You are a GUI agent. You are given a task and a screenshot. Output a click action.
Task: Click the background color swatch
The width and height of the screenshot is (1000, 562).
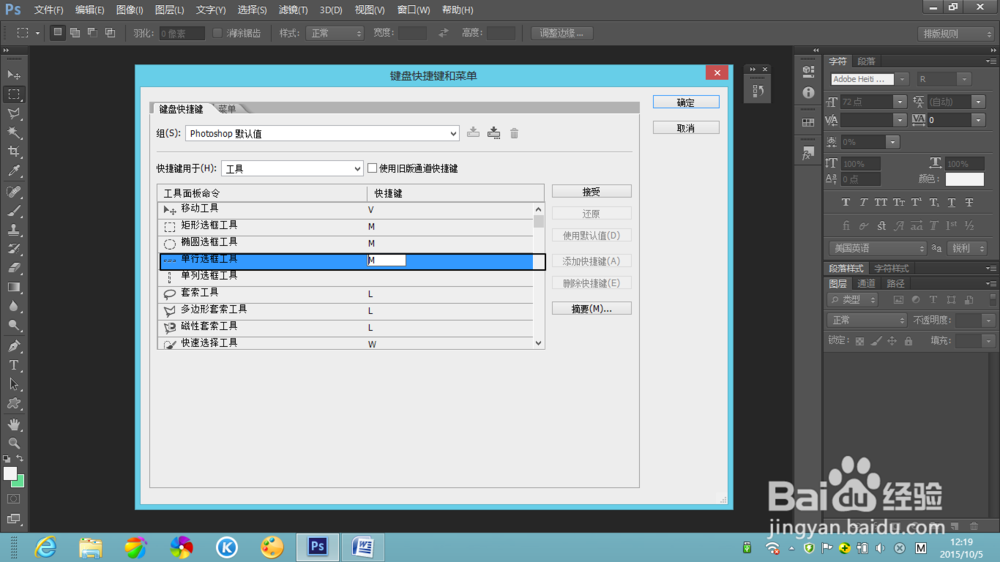point(19,481)
